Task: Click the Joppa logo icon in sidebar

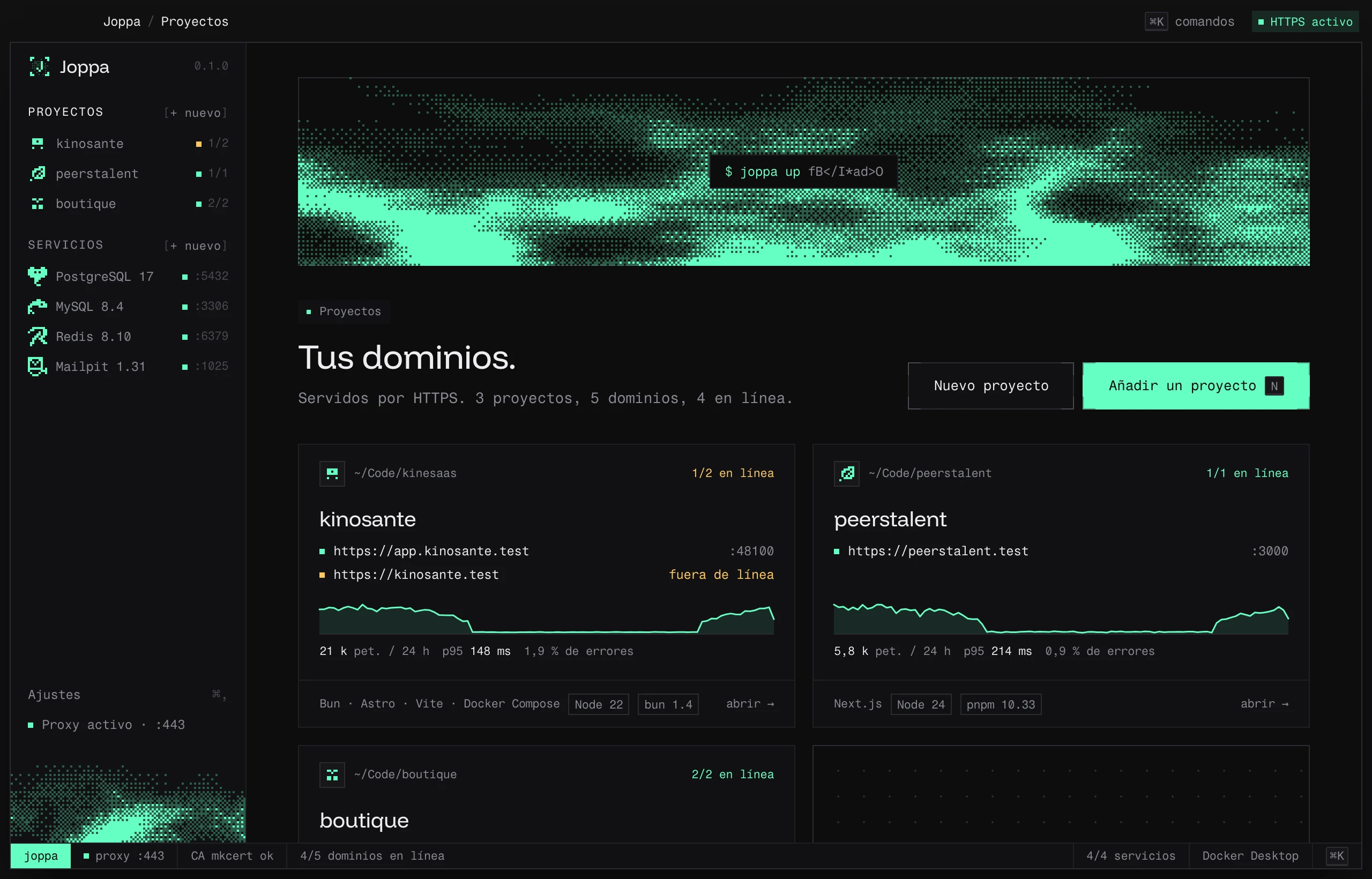Action: [x=39, y=67]
